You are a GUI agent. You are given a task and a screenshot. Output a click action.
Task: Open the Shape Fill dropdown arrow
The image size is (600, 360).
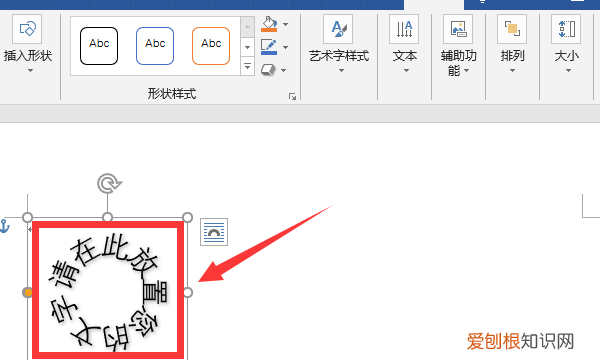(x=285, y=24)
